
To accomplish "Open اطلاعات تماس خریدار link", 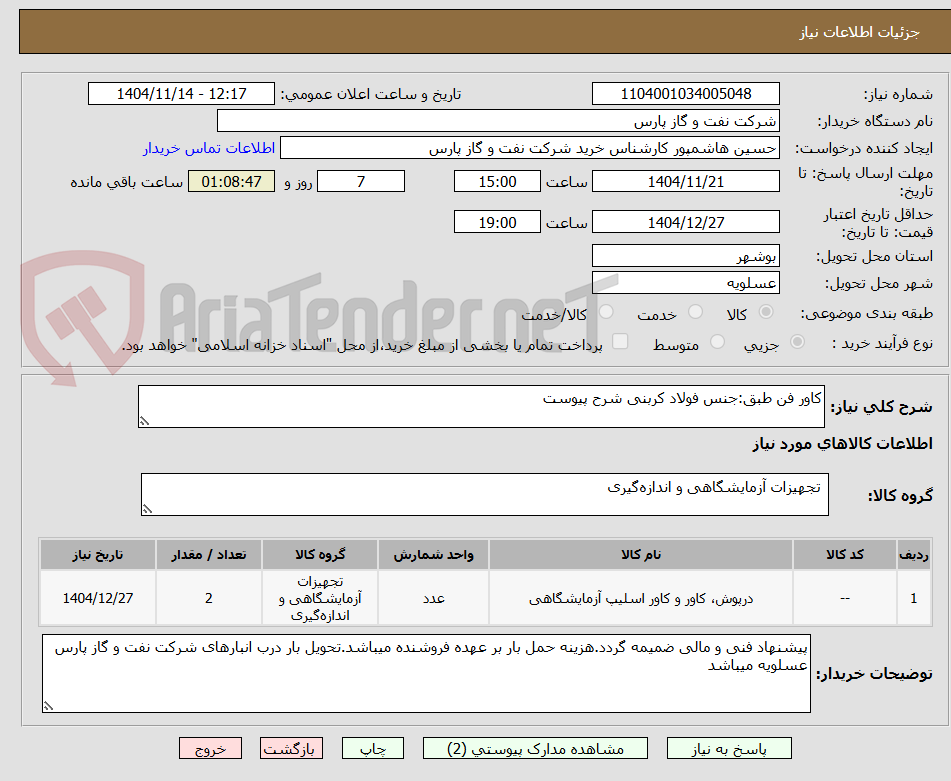I will pos(209,148).
